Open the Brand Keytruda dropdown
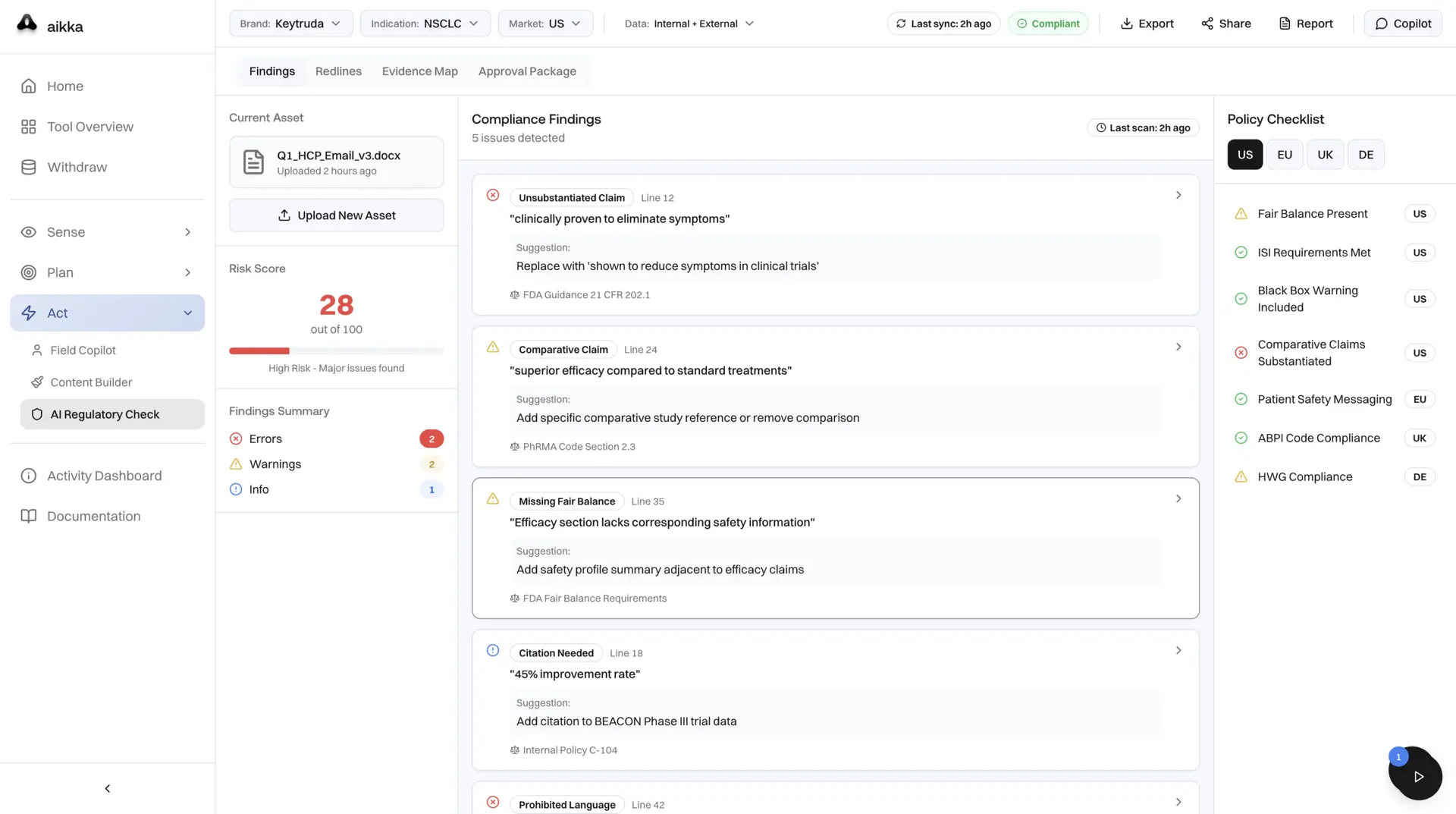Screen dimensions: 1456x814 [290, 24]
